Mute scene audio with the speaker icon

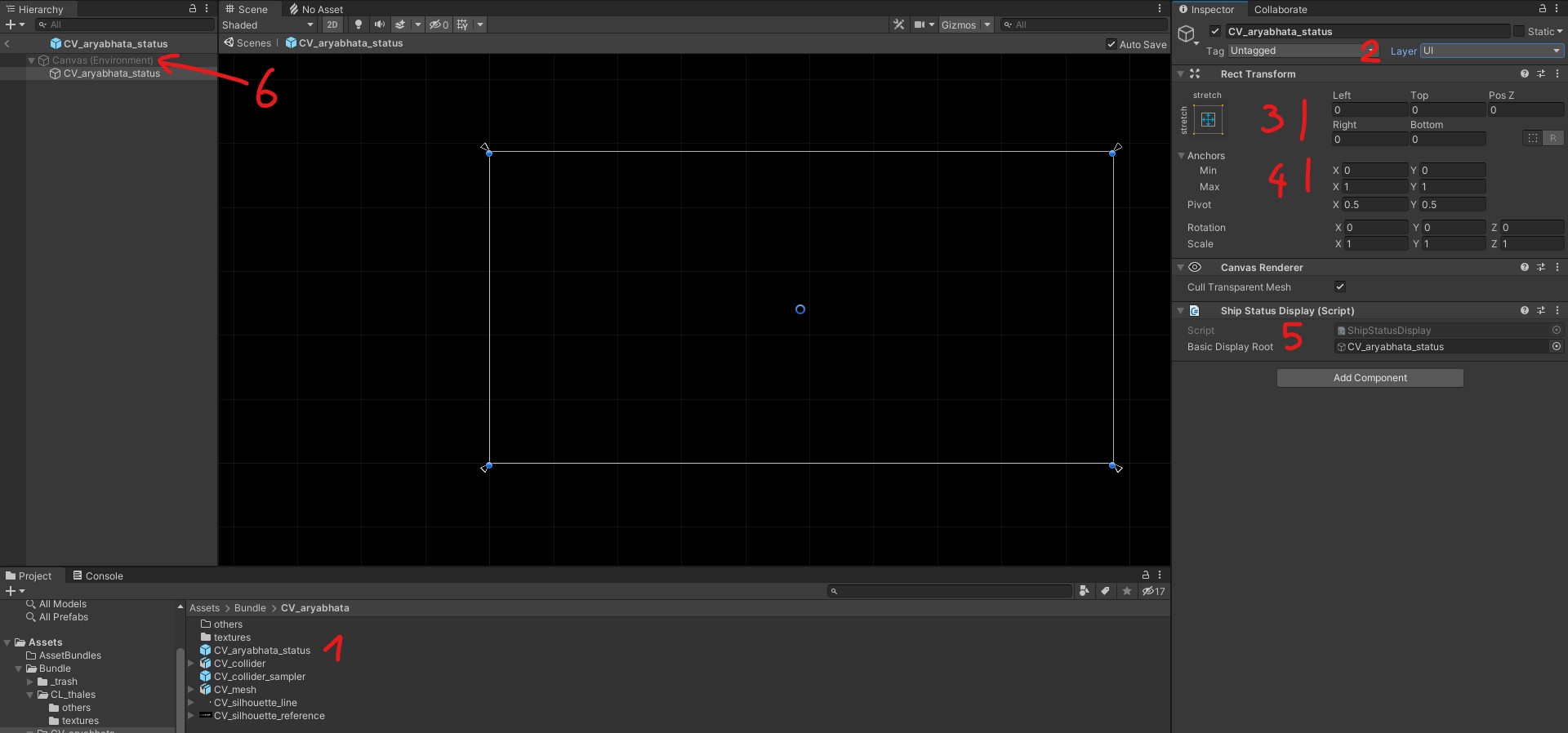coord(380,24)
